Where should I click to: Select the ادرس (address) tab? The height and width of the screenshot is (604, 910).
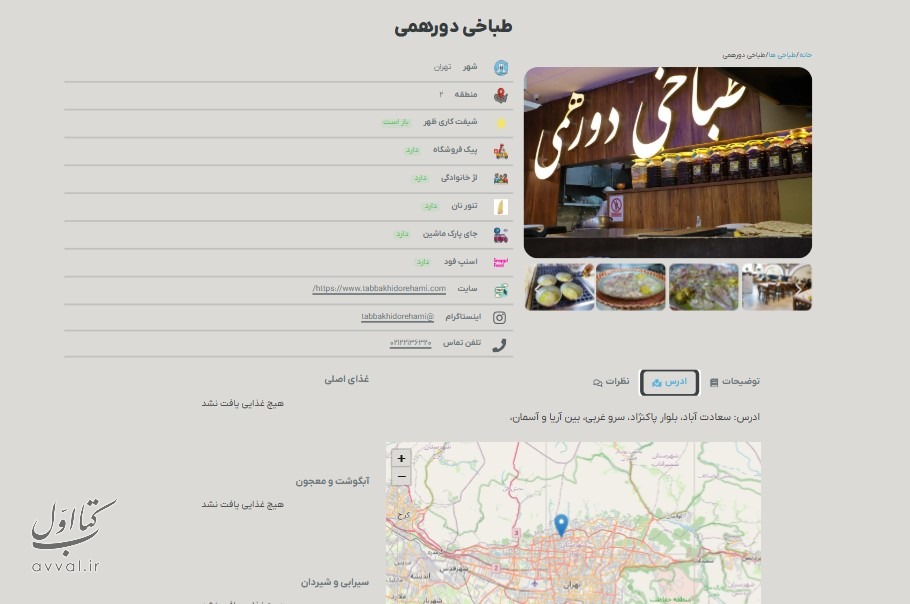click(670, 382)
